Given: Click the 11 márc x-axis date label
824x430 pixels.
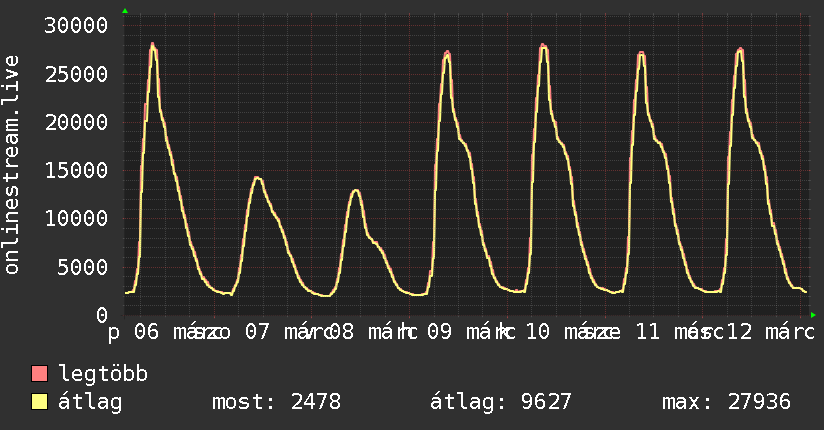Looking at the screenshot, I should point(674,332).
